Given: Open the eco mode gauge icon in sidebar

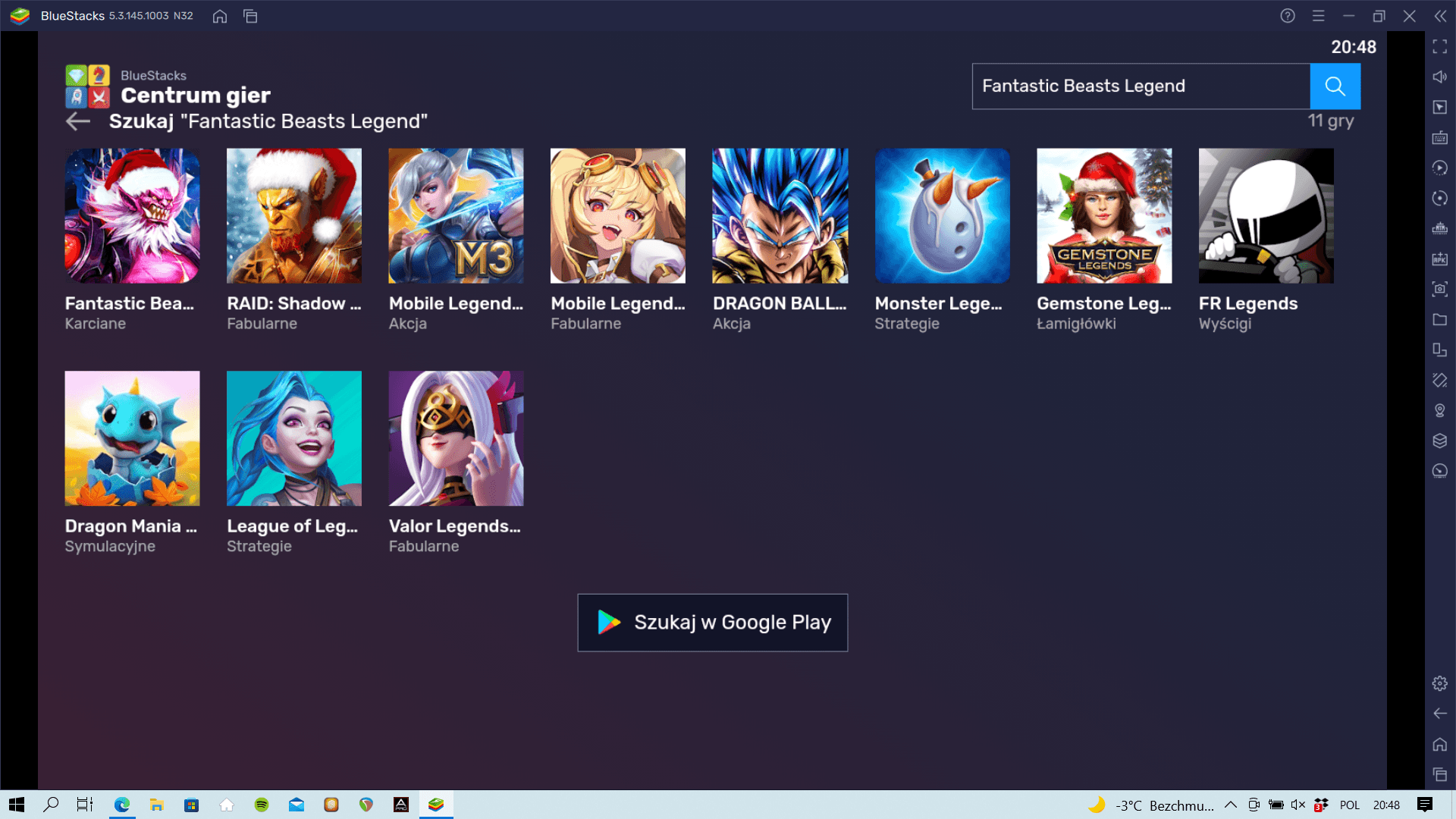Looking at the screenshot, I should click(x=1440, y=471).
